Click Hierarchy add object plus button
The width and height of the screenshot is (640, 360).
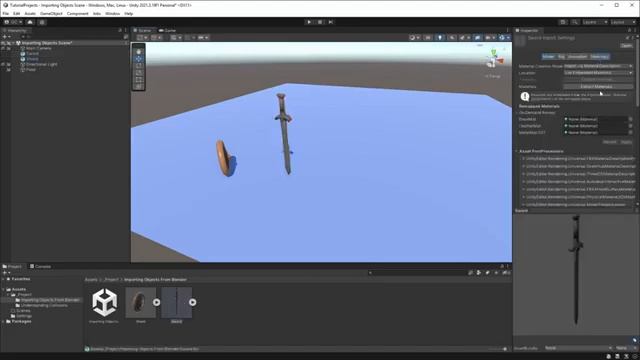pyautogui.click(x=6, y=37)
